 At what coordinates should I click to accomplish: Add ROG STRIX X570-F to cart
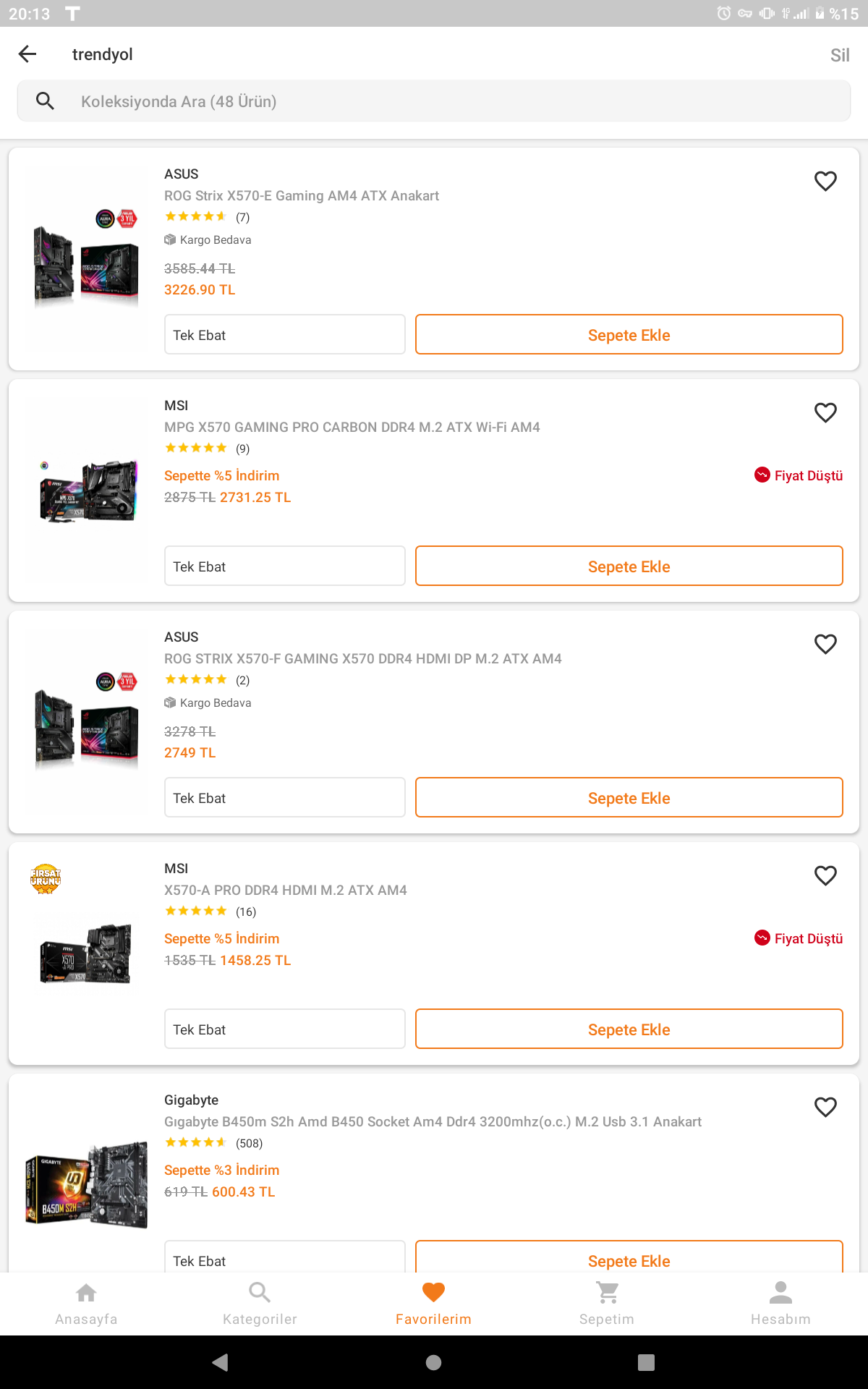pyautogui.click(x=629, y=798)
